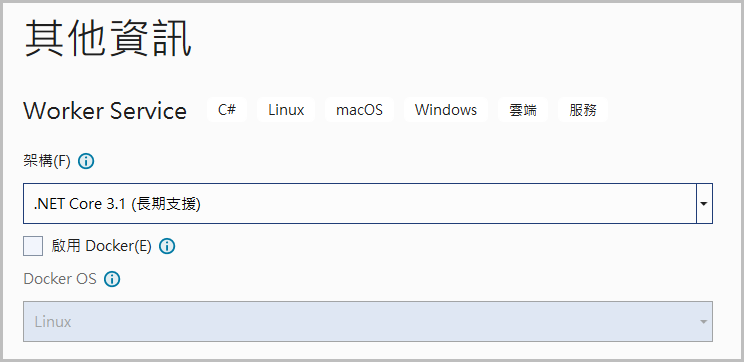This screenshot has height=362, width=744.
Task: Enable the 啟用 Docker checkbox
Action: [33, 246]
